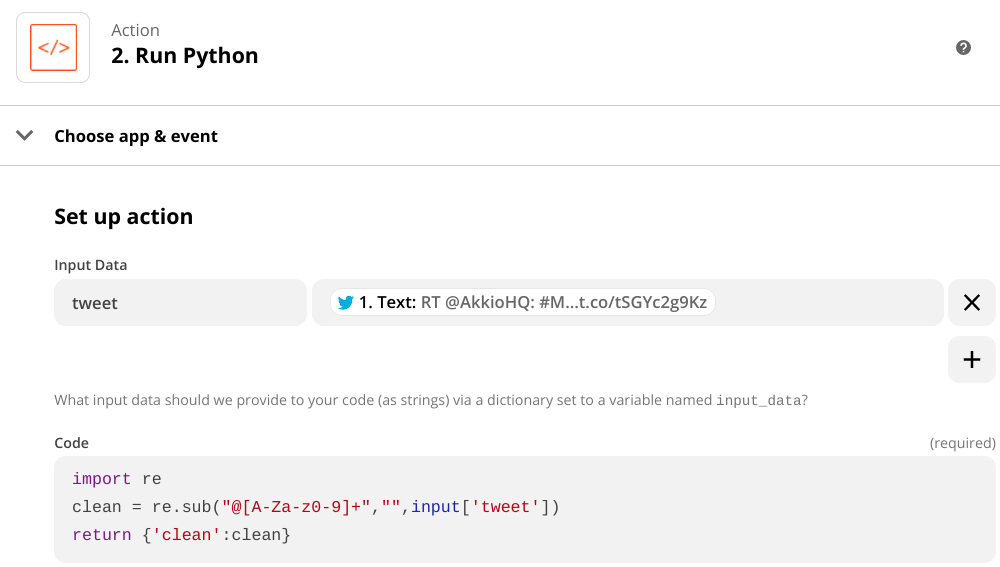
Task: Click empty space in value field after pill
Action: click(830, 303)
